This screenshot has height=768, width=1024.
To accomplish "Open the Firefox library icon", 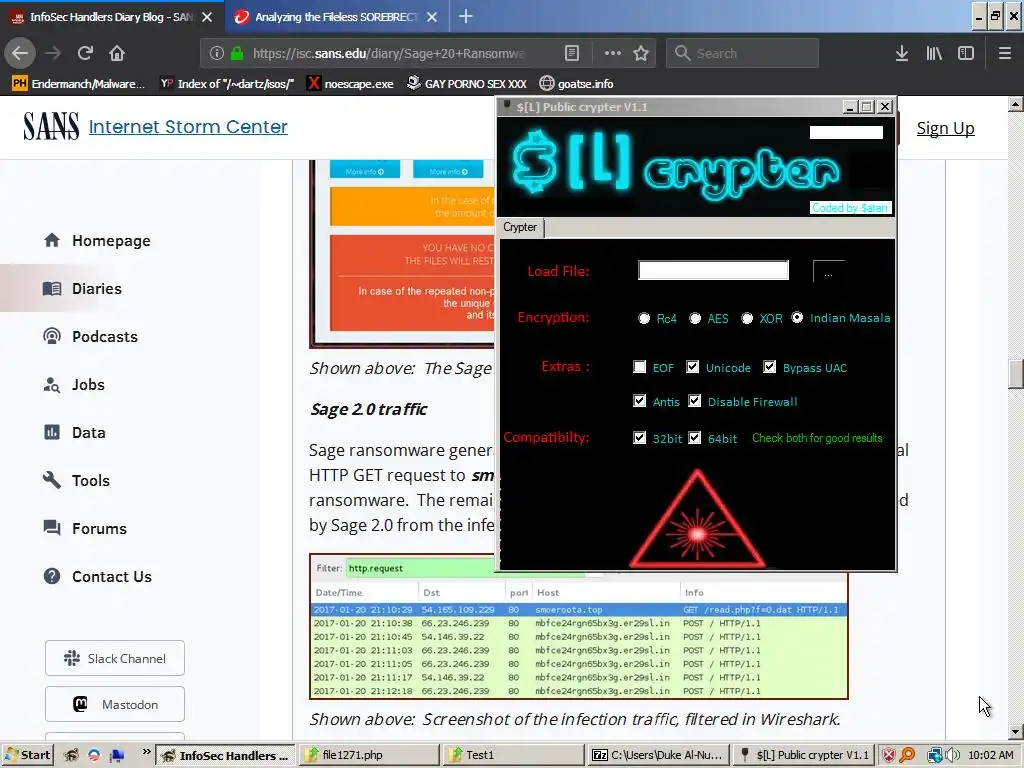I will pyautogui.click(x=934, y=53).
